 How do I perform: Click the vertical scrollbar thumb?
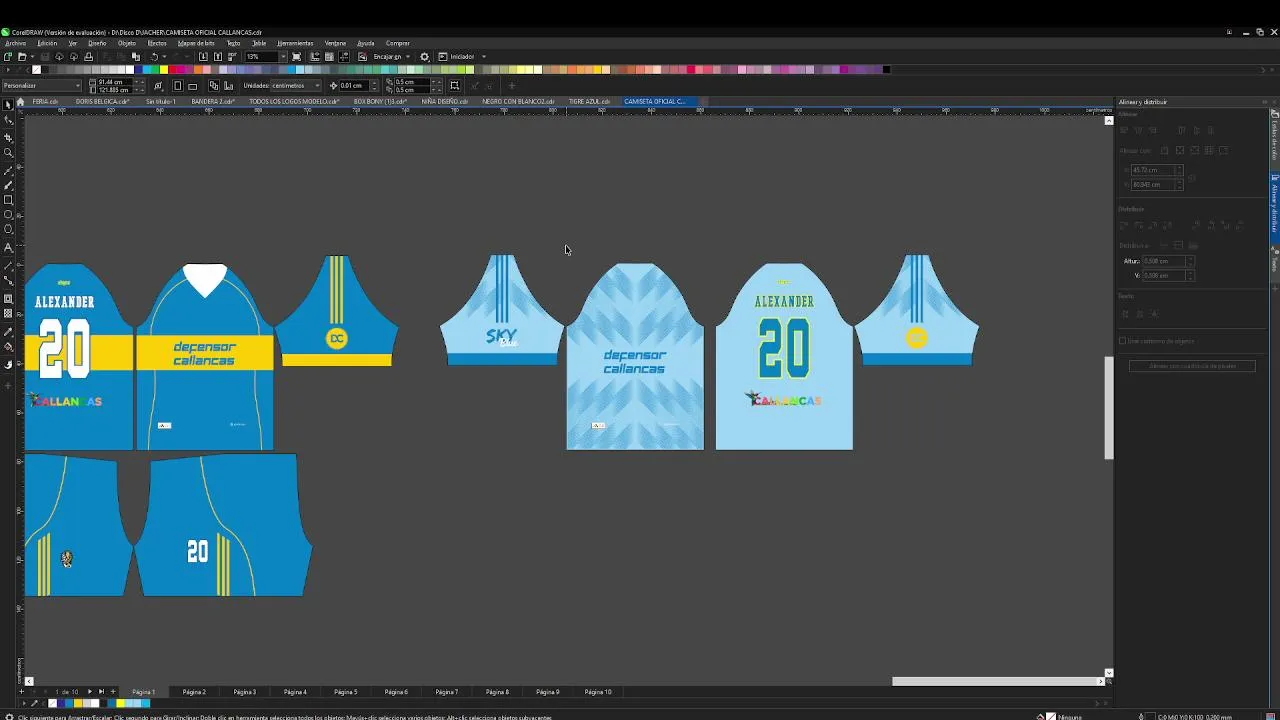1108,408
